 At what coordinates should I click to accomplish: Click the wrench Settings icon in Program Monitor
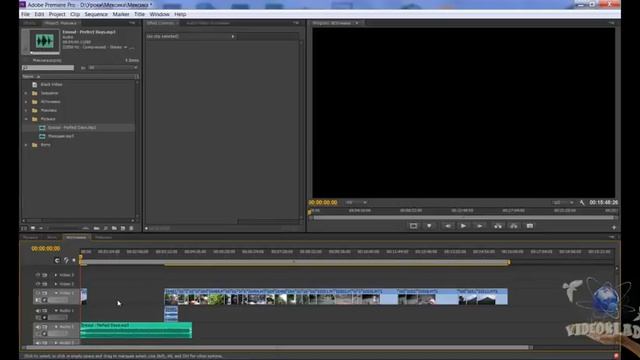click(x=582, y=202)
